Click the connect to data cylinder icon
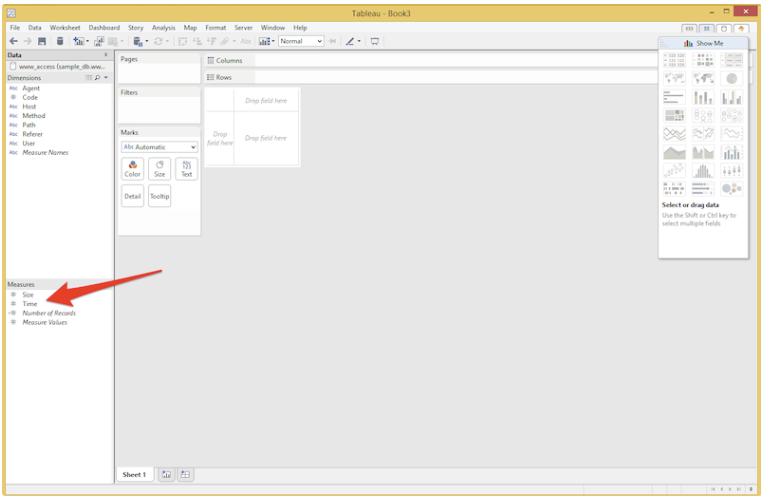 coord(60,41)
